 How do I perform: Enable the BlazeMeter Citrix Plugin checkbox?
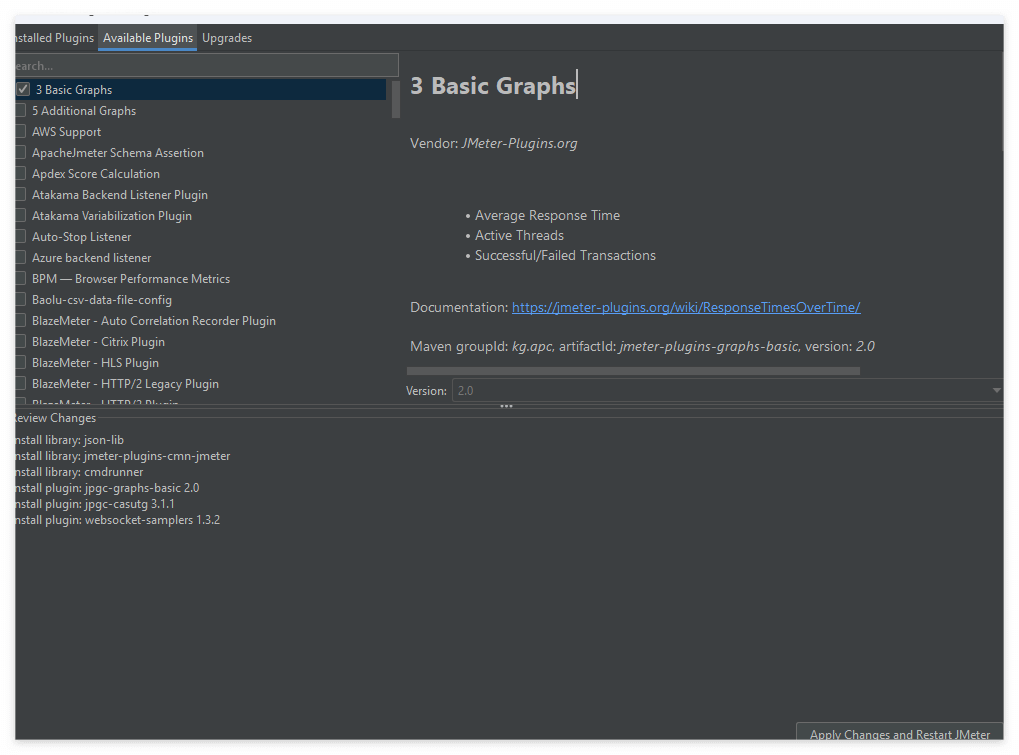[x=21, y=342]
